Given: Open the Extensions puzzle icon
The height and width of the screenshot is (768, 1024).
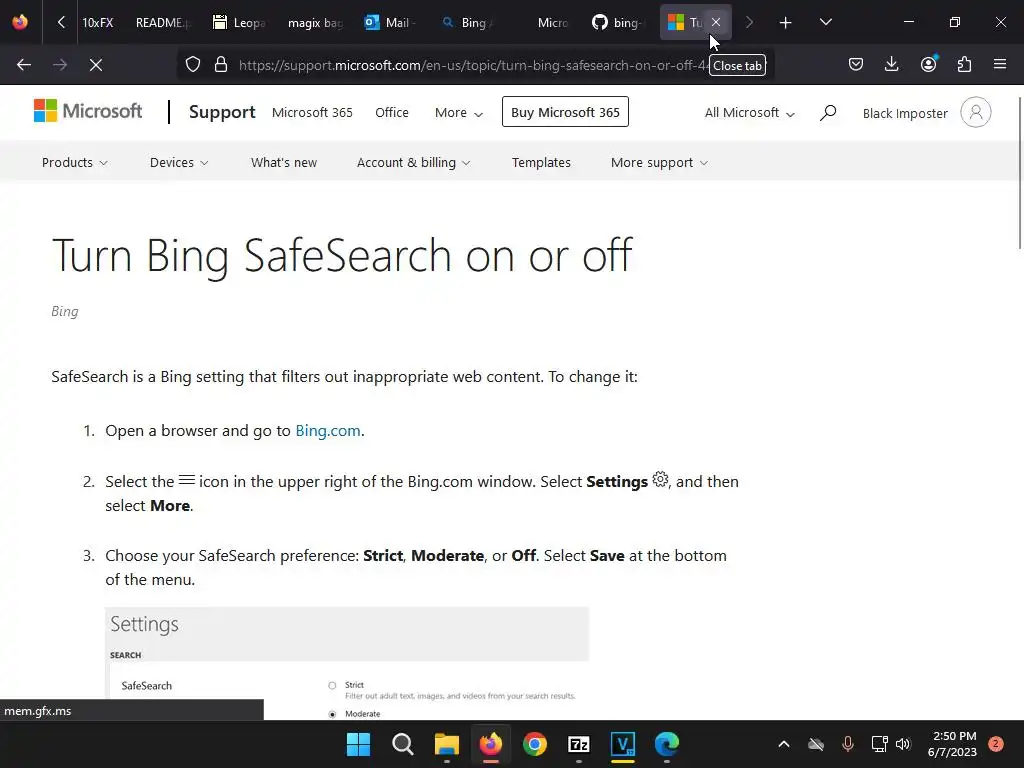Looking at the screenshot, I should tap(964, 64).
